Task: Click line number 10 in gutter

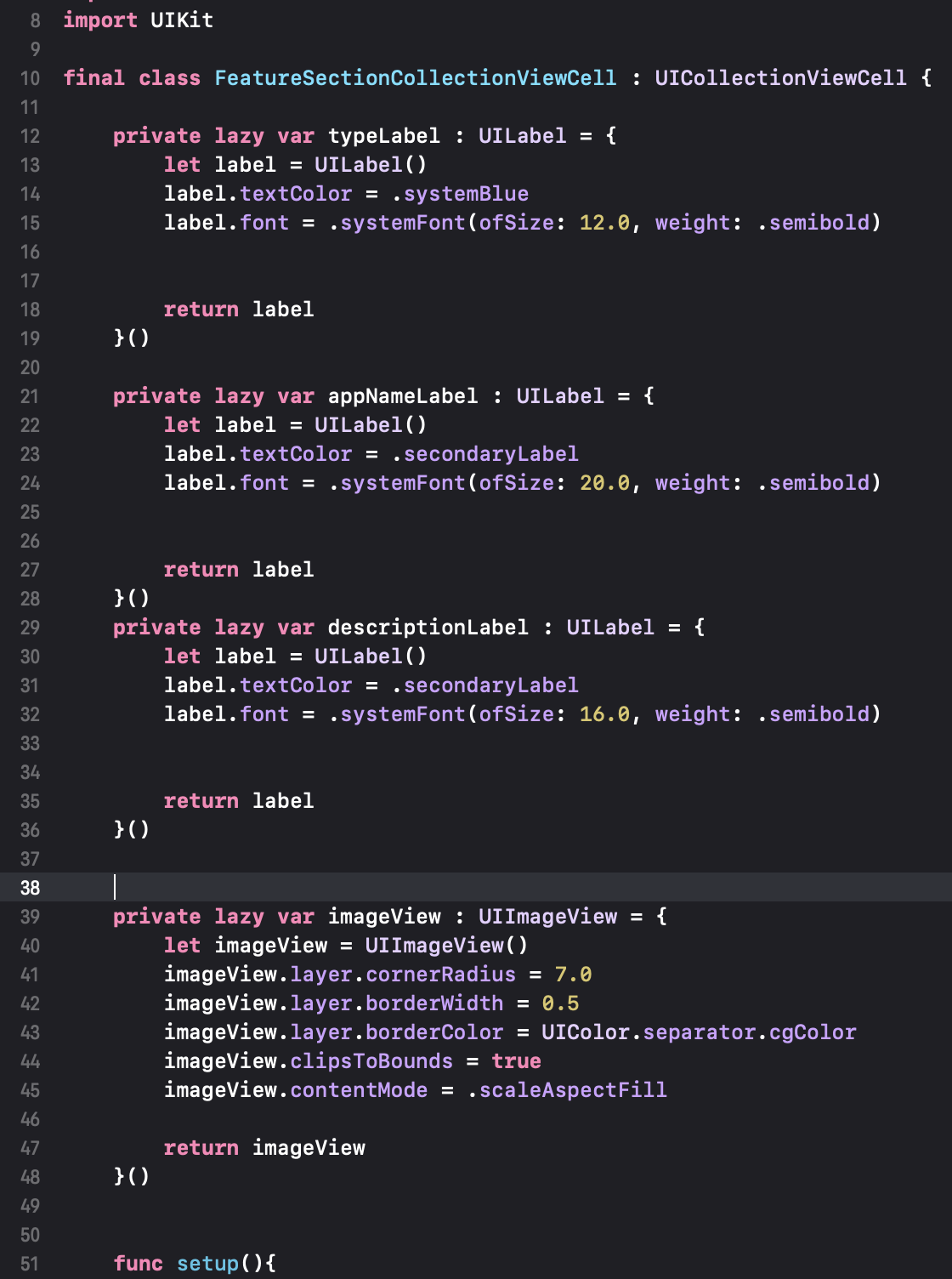Action: [x=30, y=78]
